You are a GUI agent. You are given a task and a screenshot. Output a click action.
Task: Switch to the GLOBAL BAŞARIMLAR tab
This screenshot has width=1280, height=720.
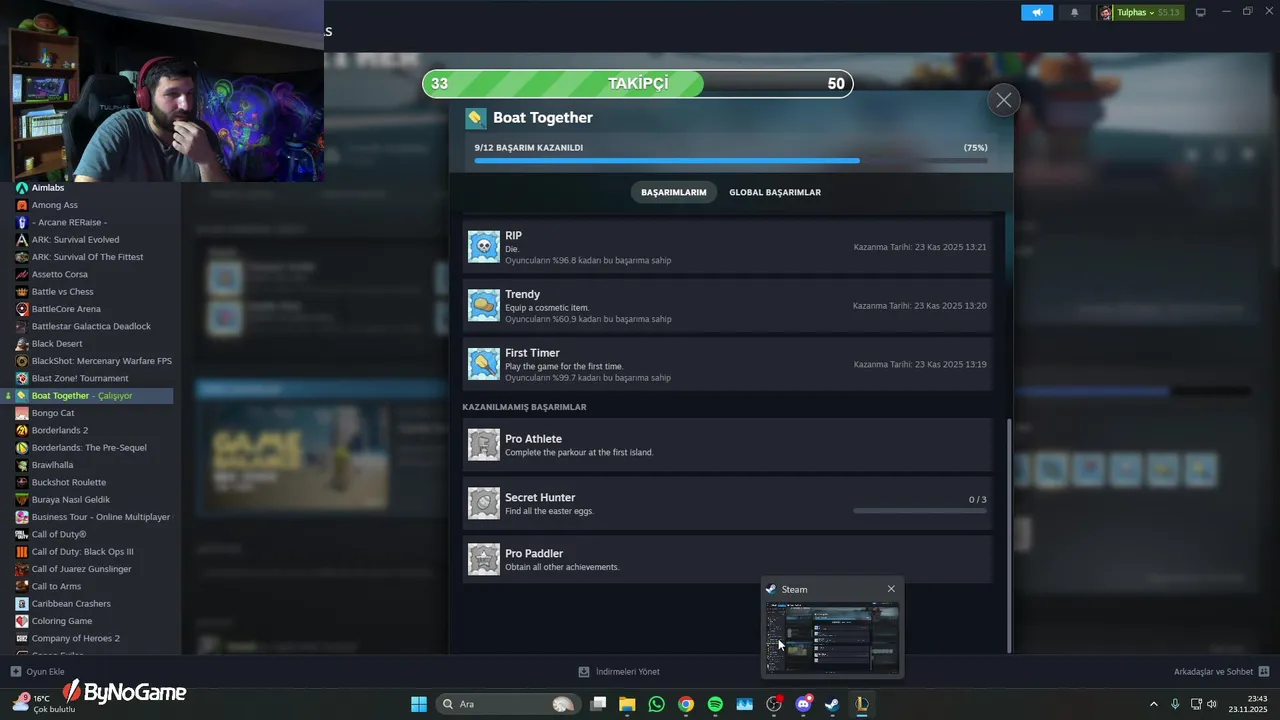coord(775,192)
